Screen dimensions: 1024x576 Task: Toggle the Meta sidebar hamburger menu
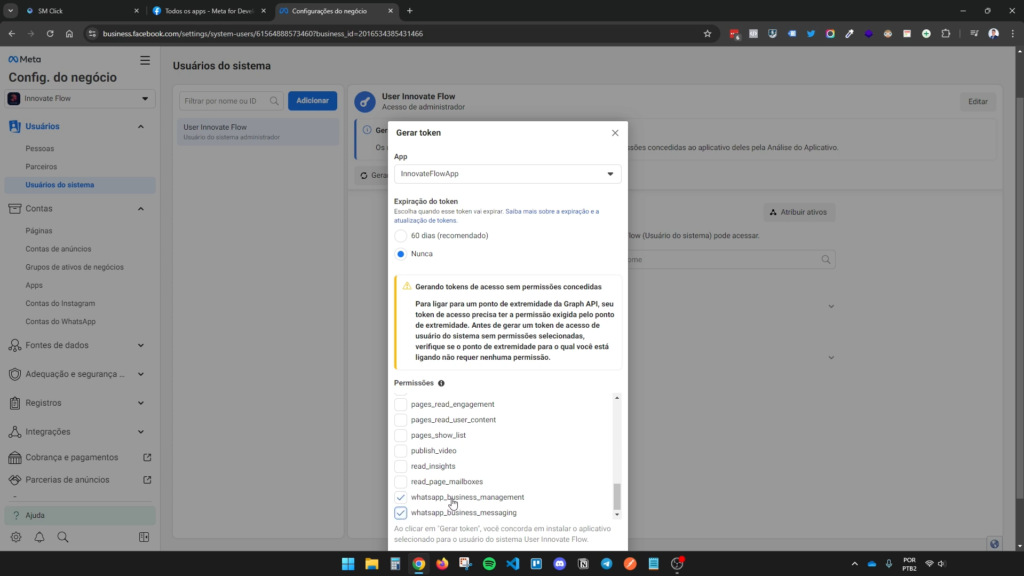tap(145, 60)
